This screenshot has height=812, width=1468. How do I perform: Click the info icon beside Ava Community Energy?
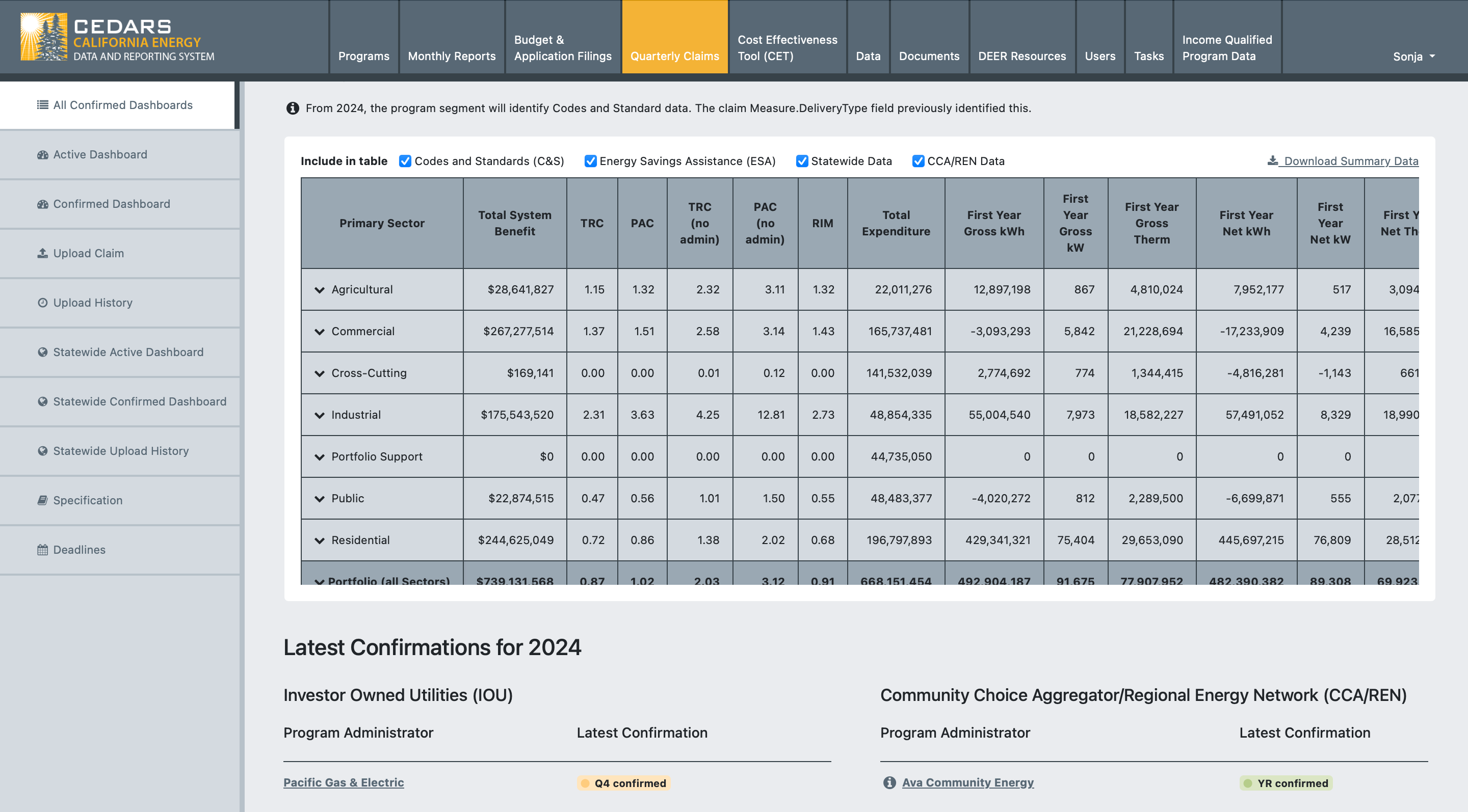point(889,782)
